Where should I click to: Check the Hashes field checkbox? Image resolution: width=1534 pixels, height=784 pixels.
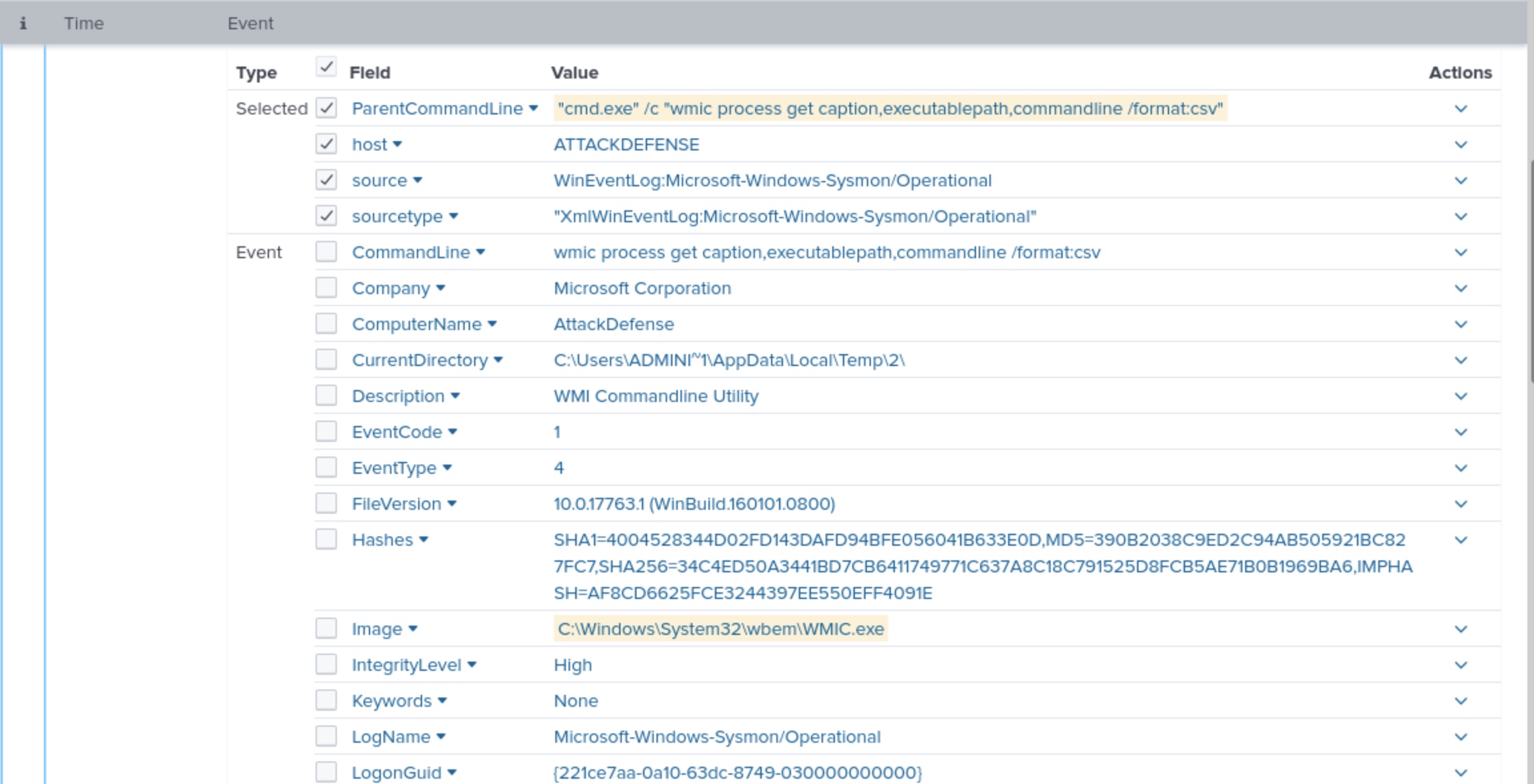(326, 539)
